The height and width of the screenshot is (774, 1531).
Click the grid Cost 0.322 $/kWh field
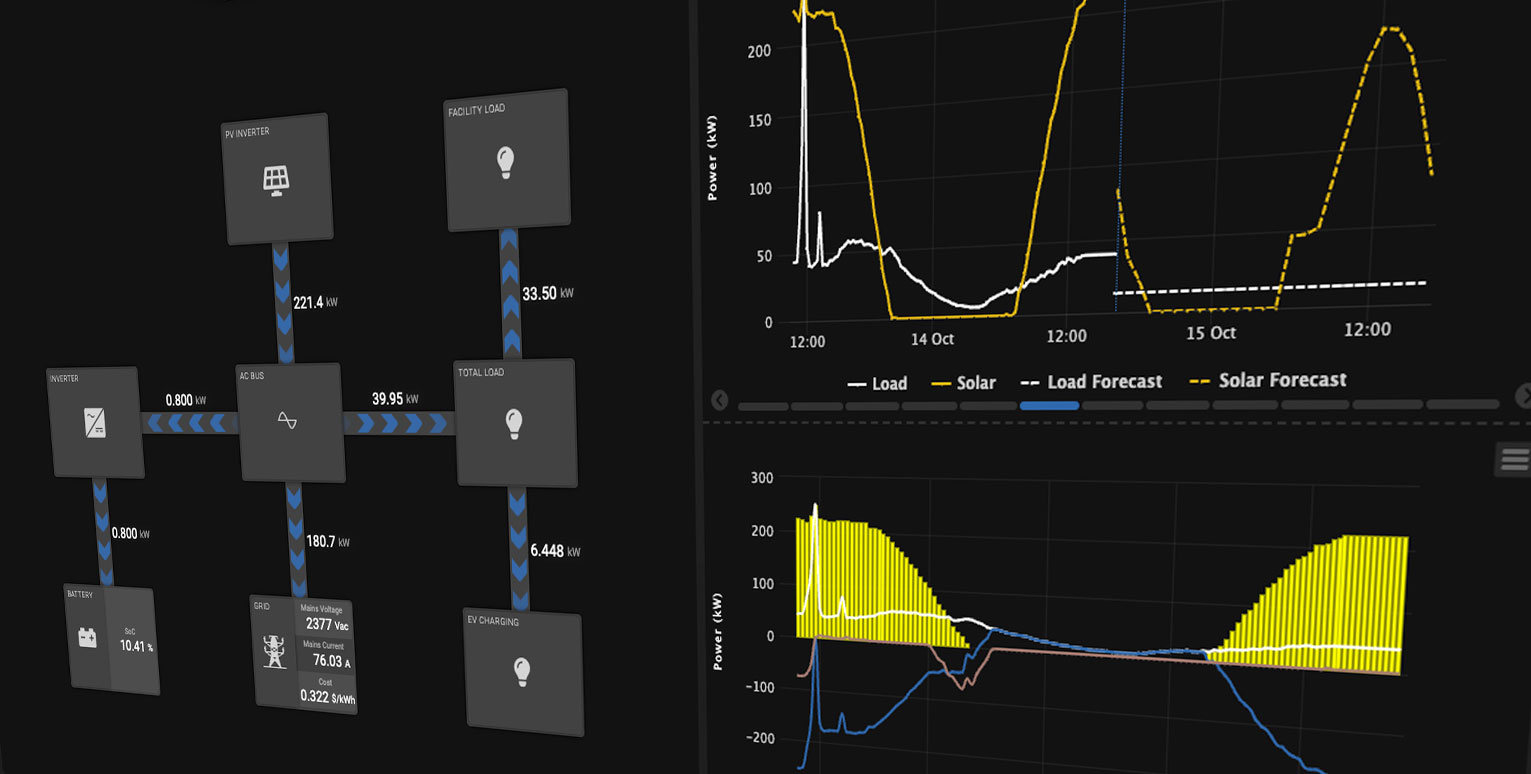(325, 689)
